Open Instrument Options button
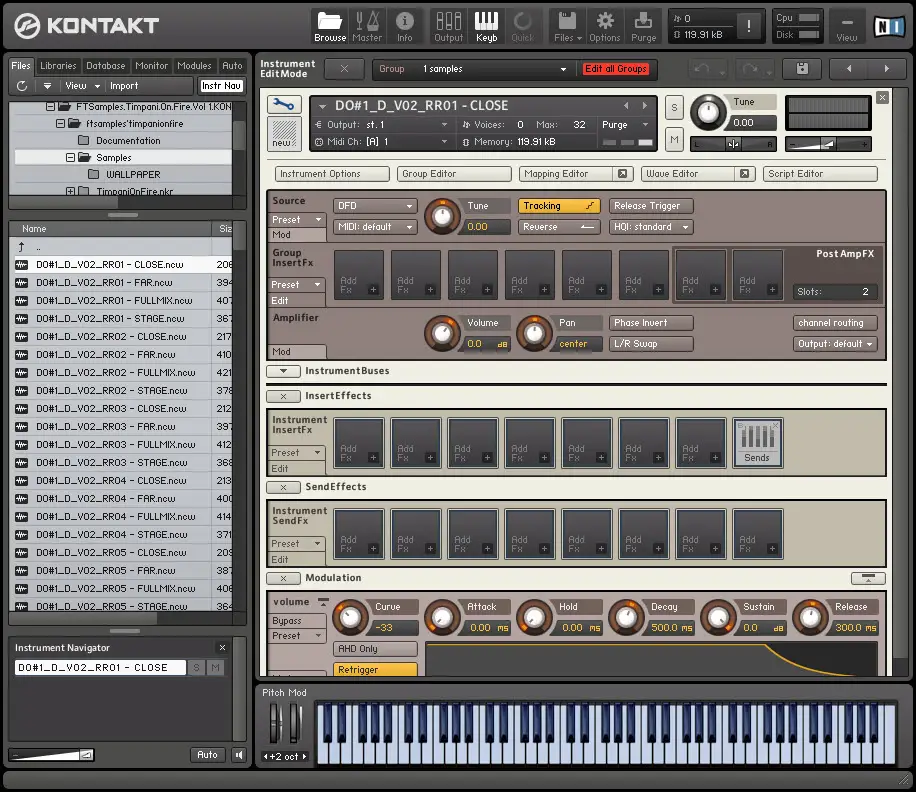916x792 pixels. 332,173
